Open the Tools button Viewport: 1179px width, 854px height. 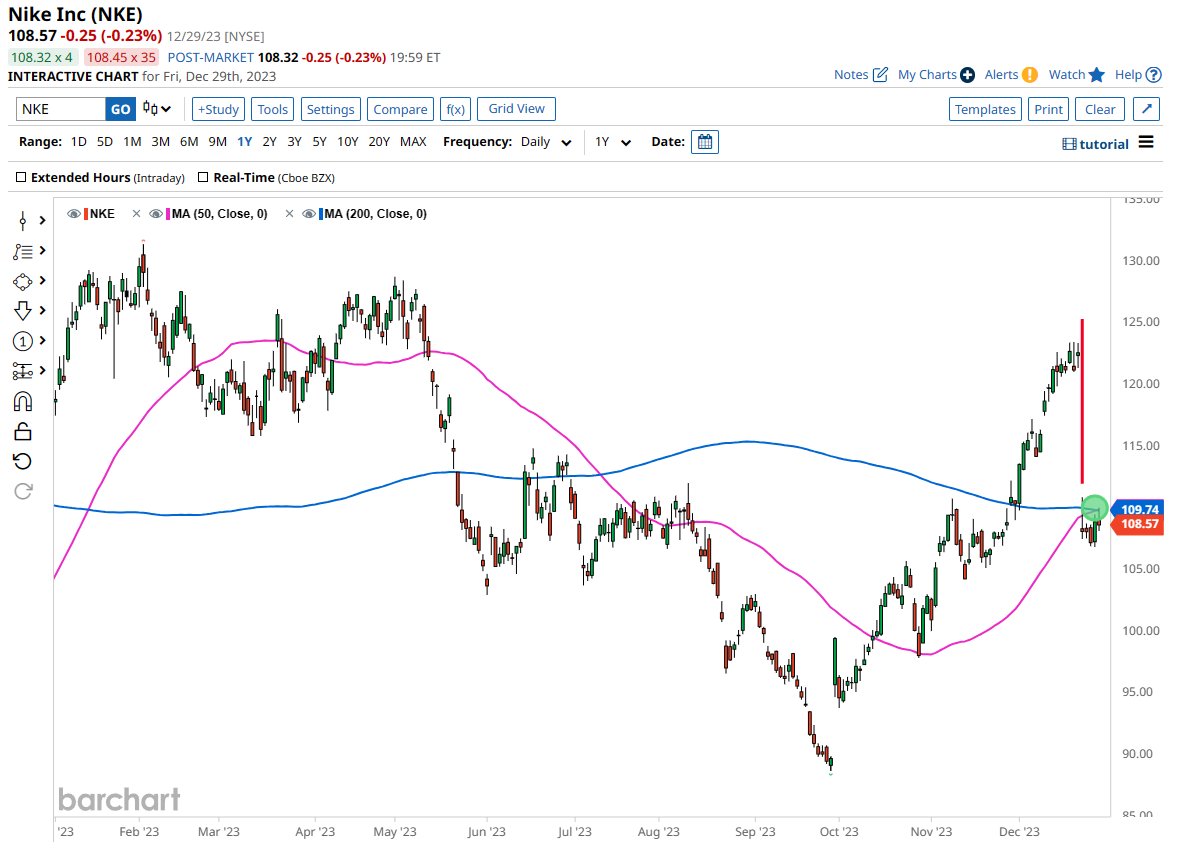(x=272, y=109)
